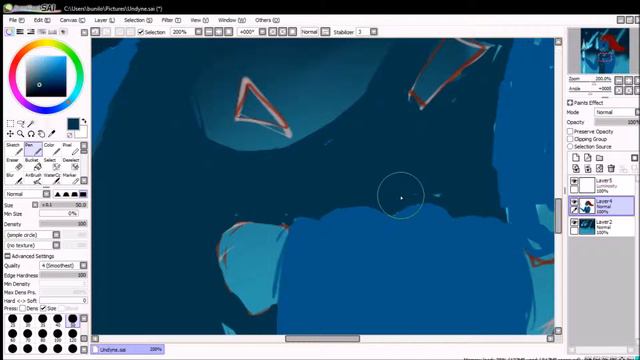Hide Layer5 with its eye icon
Image resolution: width=640 pixels, height=360 pixels.
(x=574, y=181)
